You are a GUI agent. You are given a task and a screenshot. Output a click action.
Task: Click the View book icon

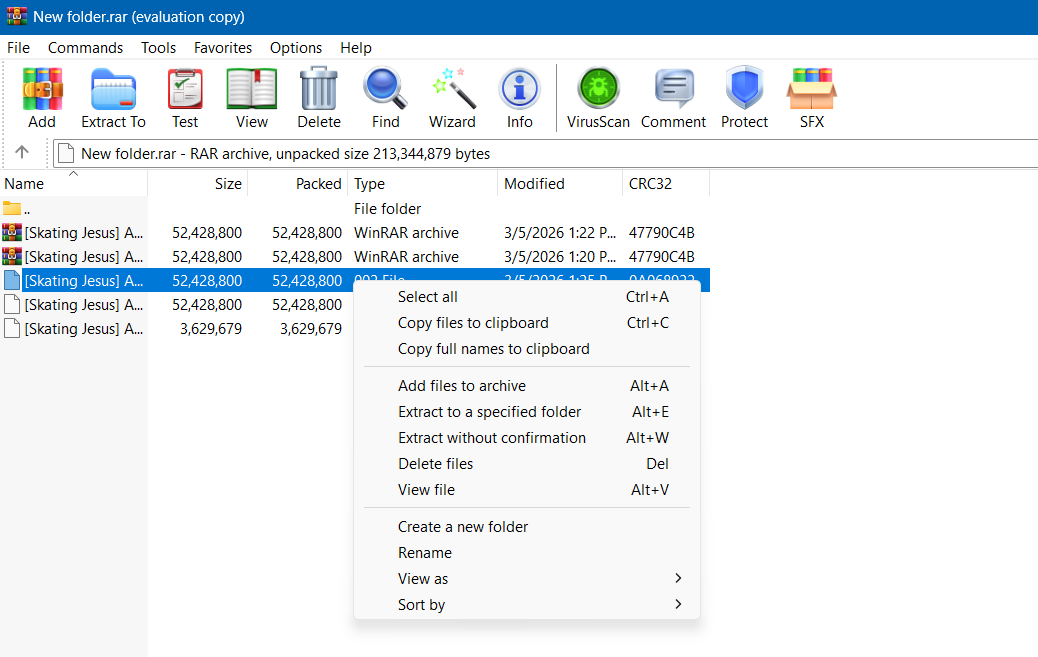[x=252, y=89]
